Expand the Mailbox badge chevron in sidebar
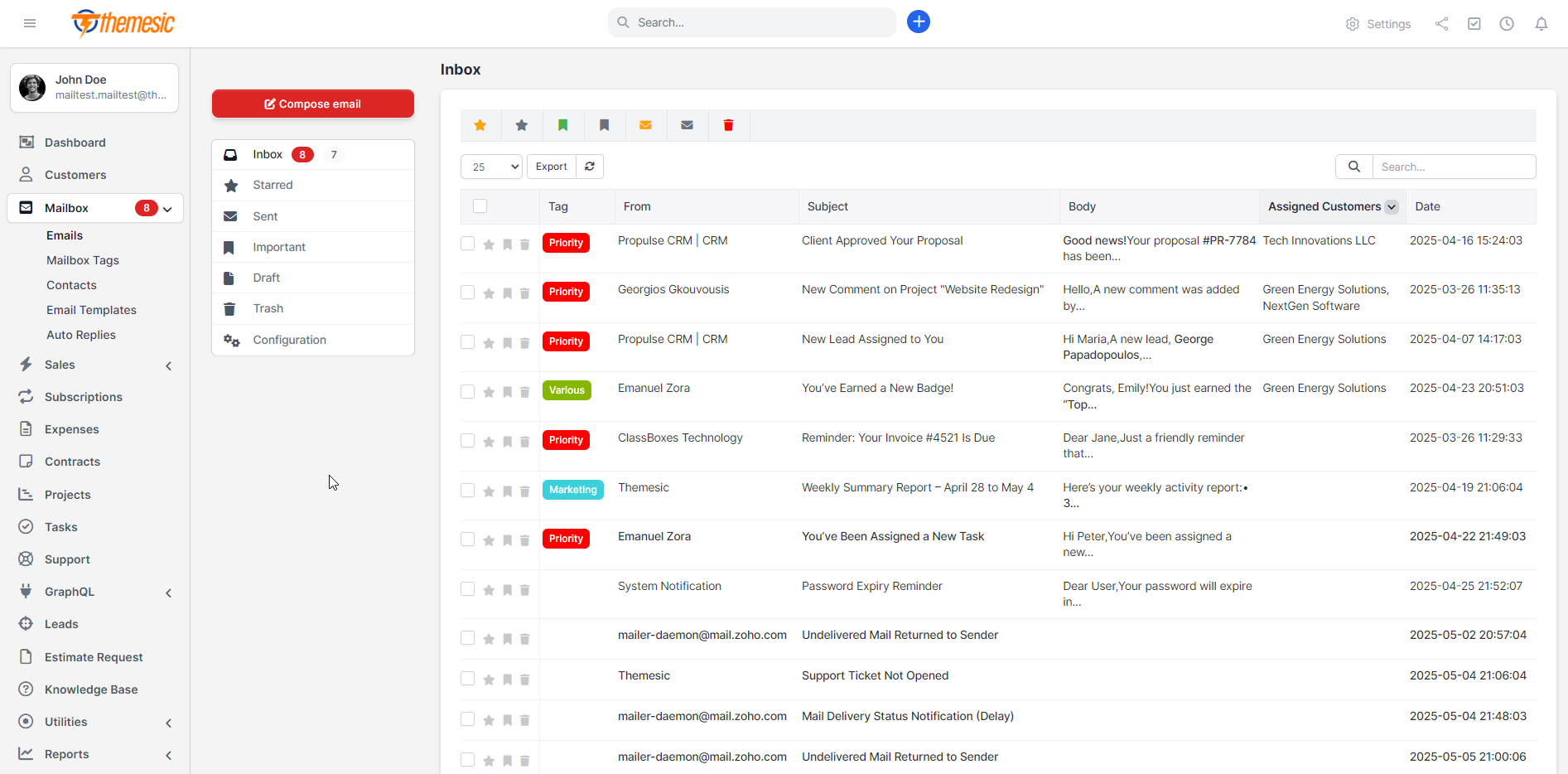 tap(168, 209)
